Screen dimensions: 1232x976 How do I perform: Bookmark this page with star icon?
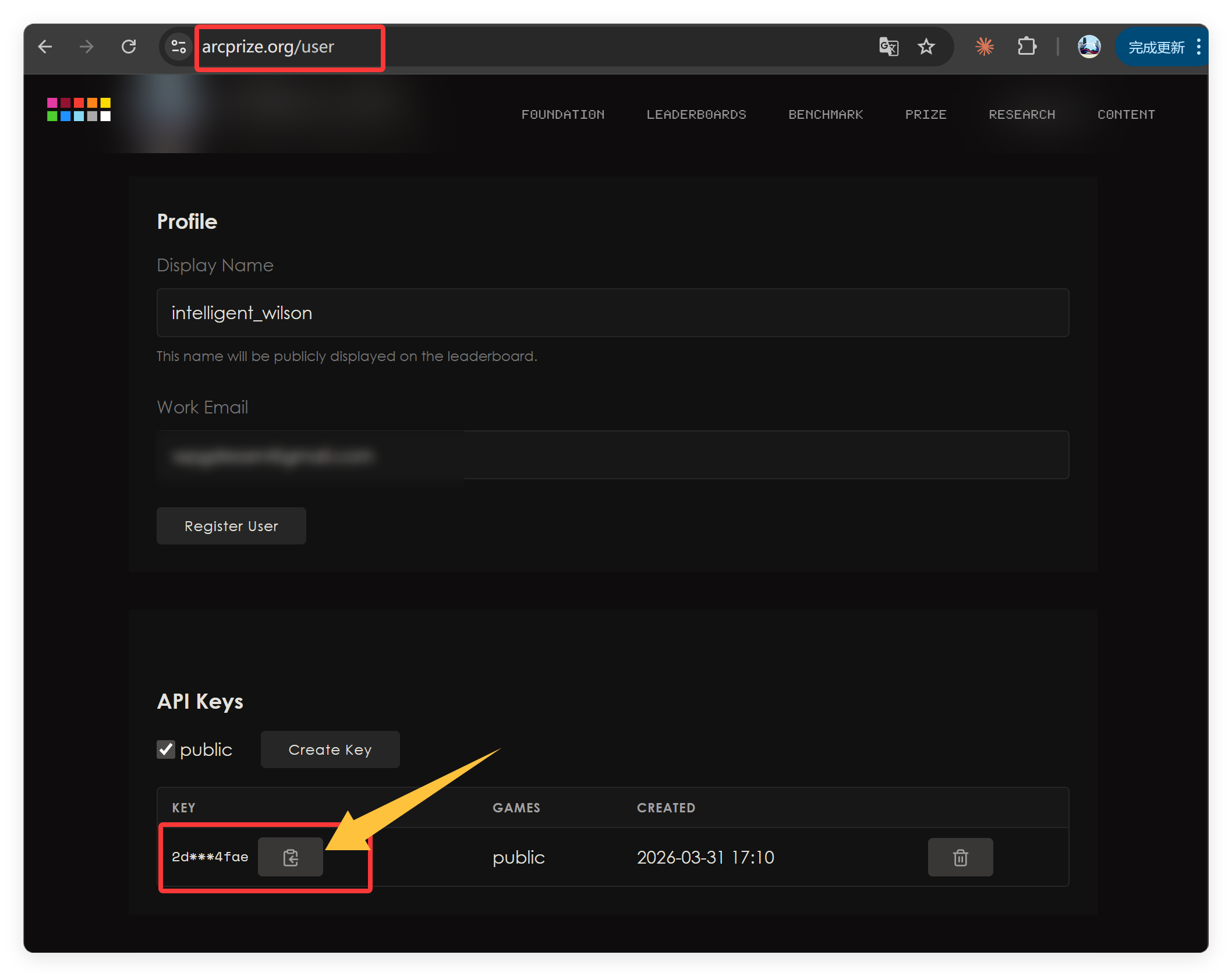pos(926,47)
